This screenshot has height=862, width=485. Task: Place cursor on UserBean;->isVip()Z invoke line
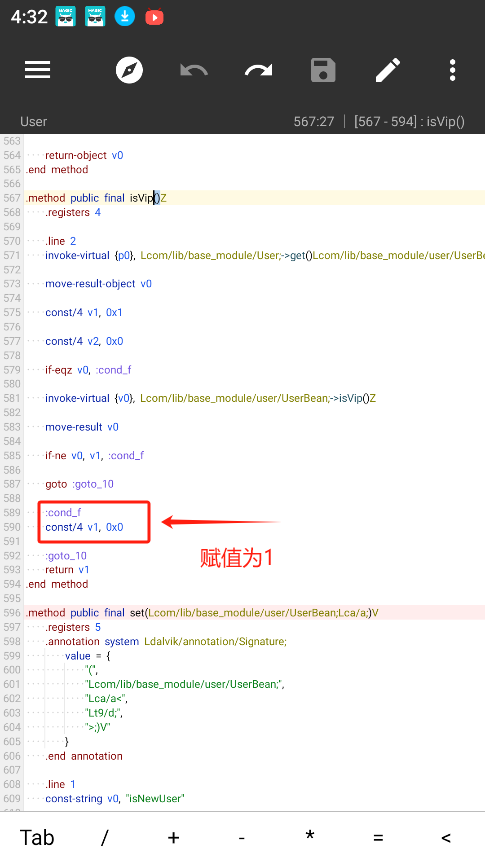pyautogui.click(x=211, y=398)
